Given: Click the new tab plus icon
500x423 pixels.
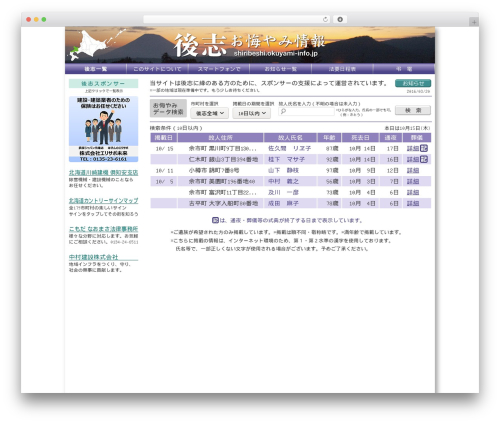Looking at the screenshot, I should pyautogui.click(x=474, y=22).
